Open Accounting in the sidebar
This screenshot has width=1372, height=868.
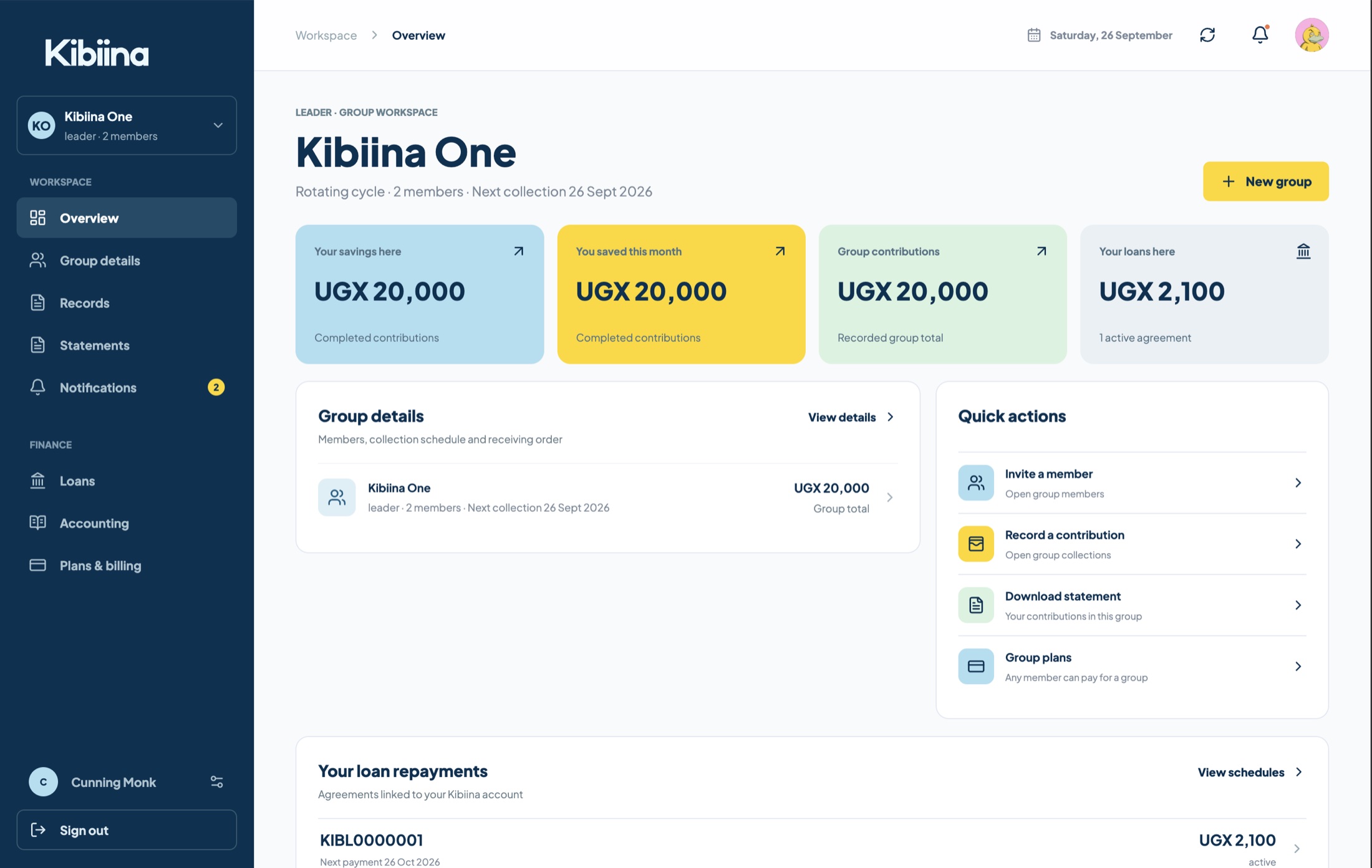[x=127, y=523]
